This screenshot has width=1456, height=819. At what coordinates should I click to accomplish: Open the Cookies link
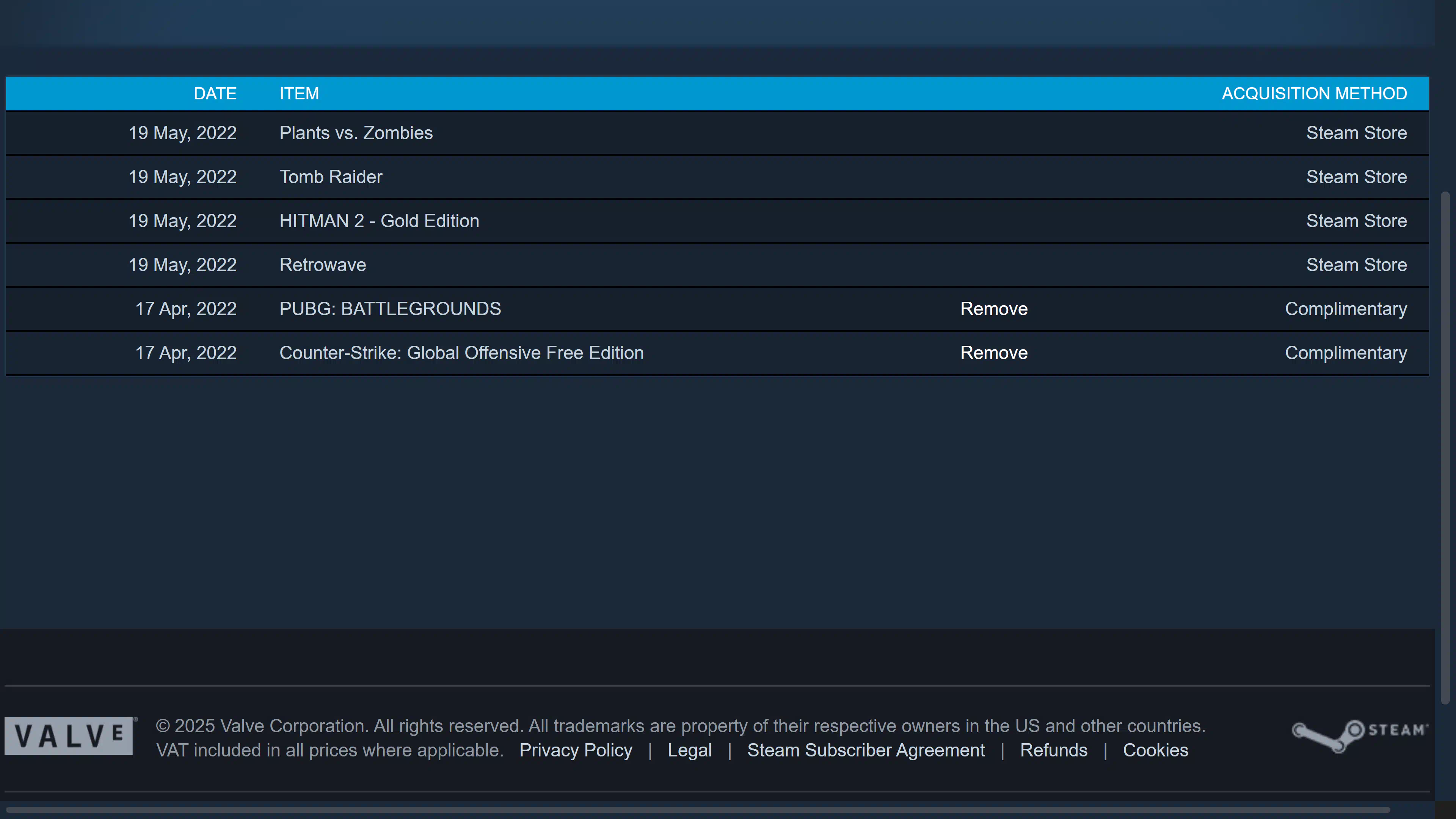(1155, 750)
